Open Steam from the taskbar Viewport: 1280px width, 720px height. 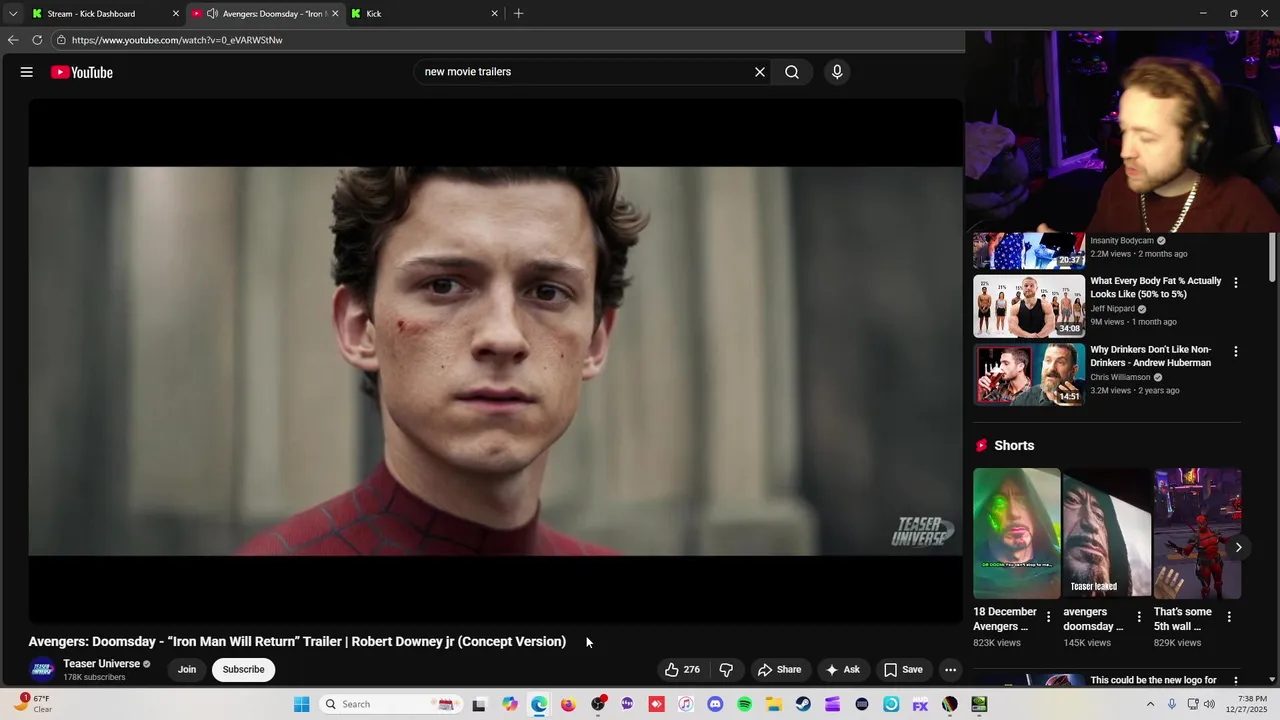(803, 704)
